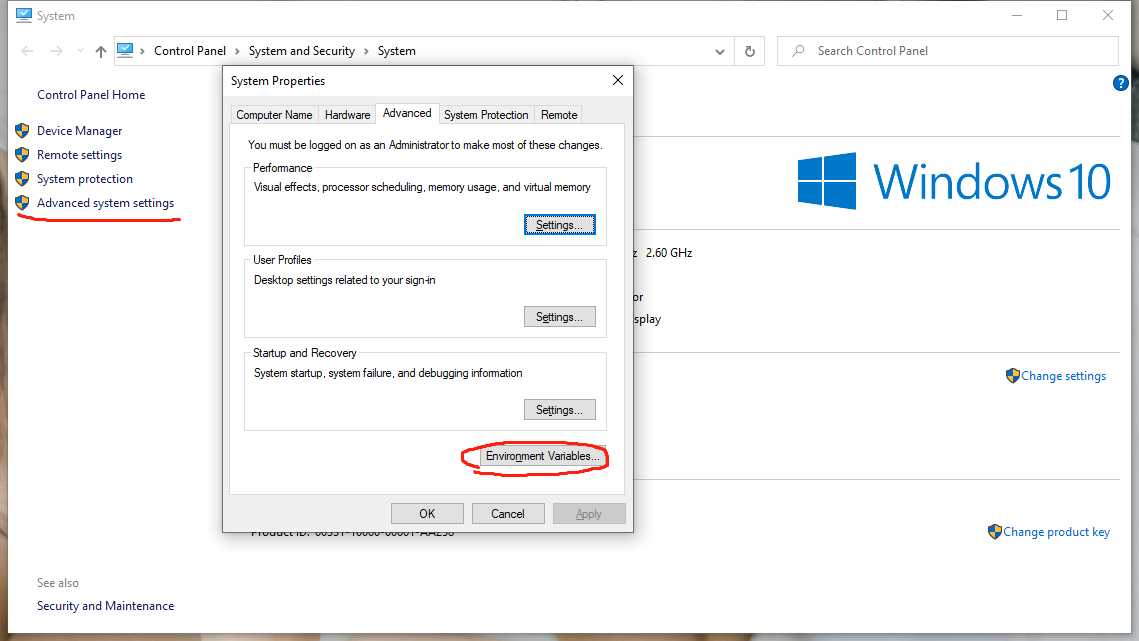Click the search magnifier icon
Screen dimensions: 1139x641
coord(798,51)
